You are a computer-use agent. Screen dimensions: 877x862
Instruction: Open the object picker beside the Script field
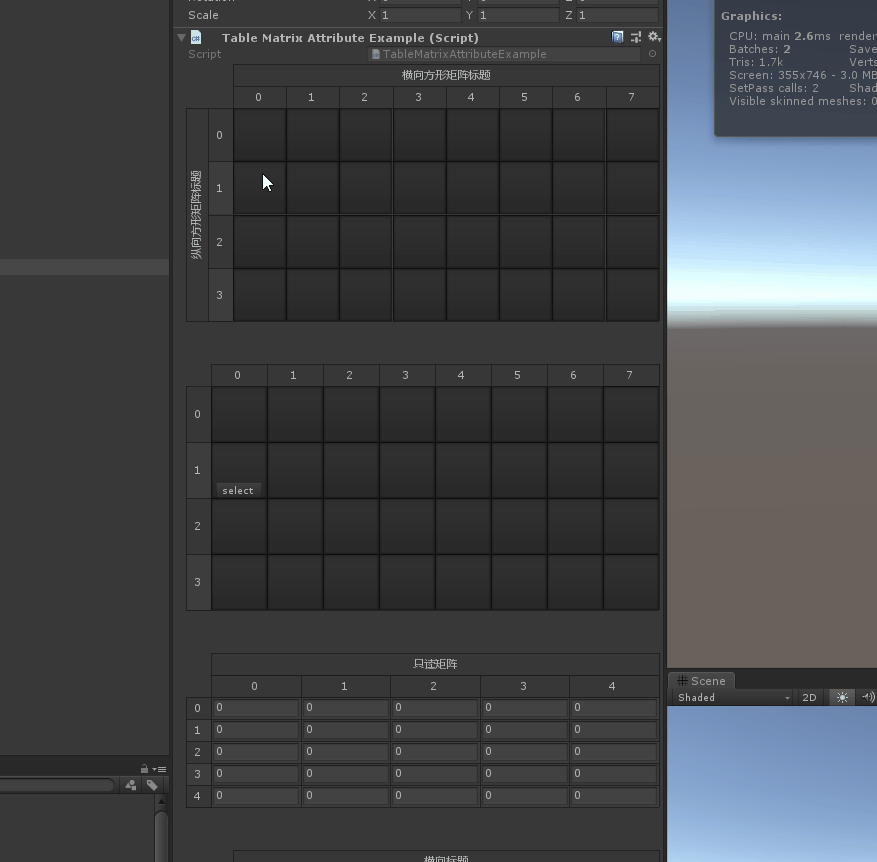651,54
